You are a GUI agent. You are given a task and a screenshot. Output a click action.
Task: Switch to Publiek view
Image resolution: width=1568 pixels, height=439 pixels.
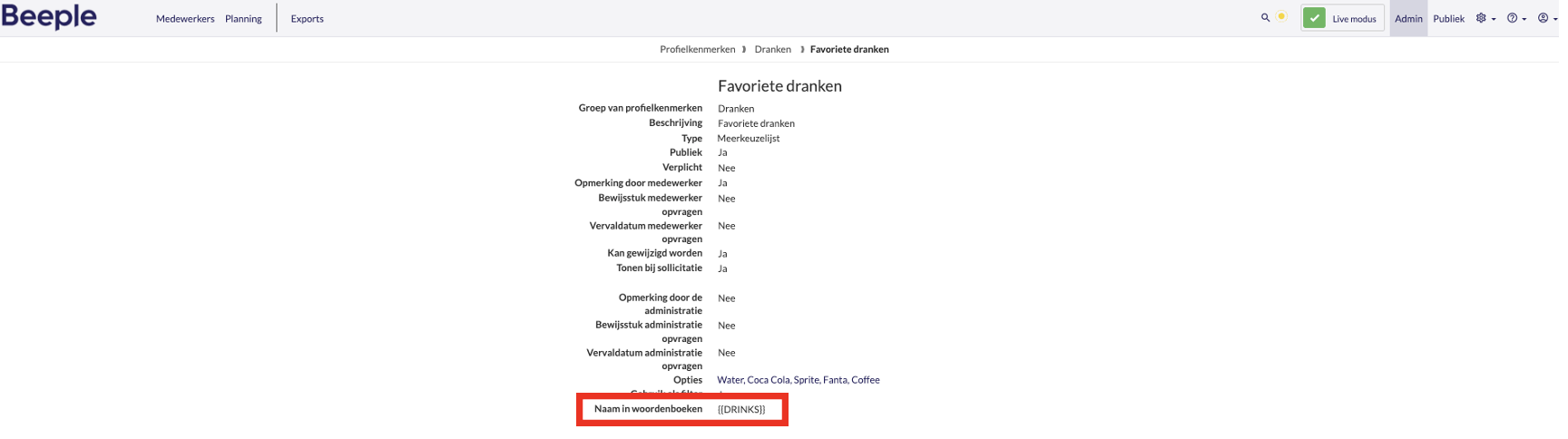(x=1448, y=18)
